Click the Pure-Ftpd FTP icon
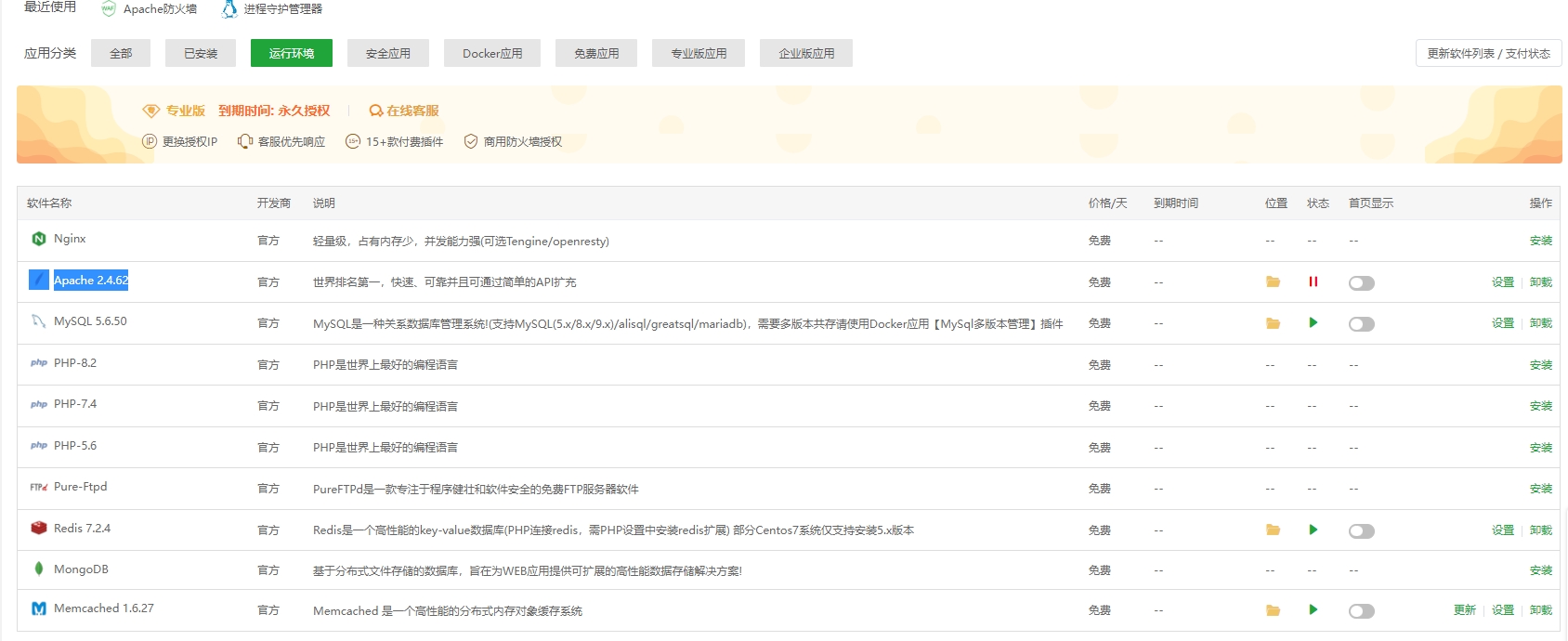The image size is (1568, 641). tap(39, 487)
